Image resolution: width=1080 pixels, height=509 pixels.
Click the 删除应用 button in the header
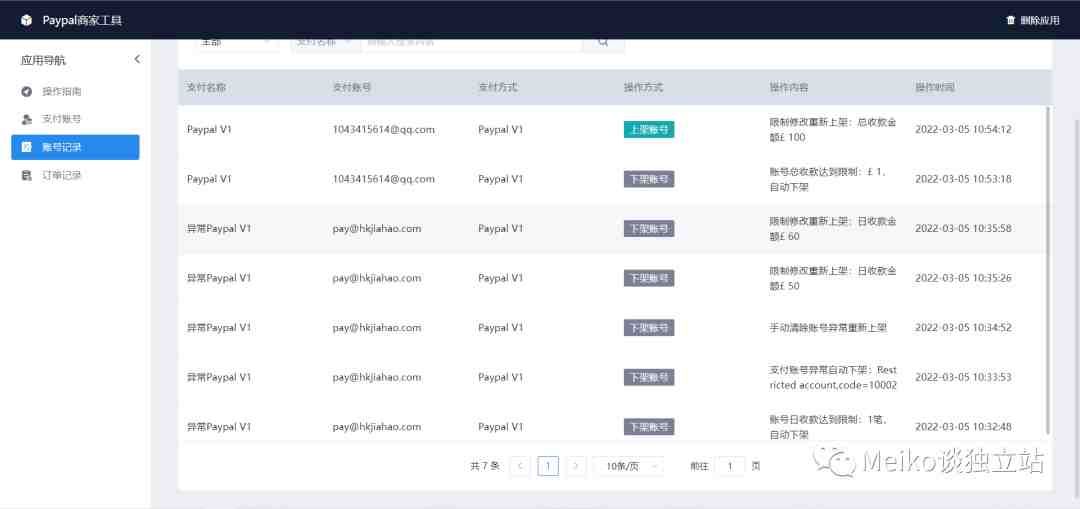click(x=1032, y=20)
